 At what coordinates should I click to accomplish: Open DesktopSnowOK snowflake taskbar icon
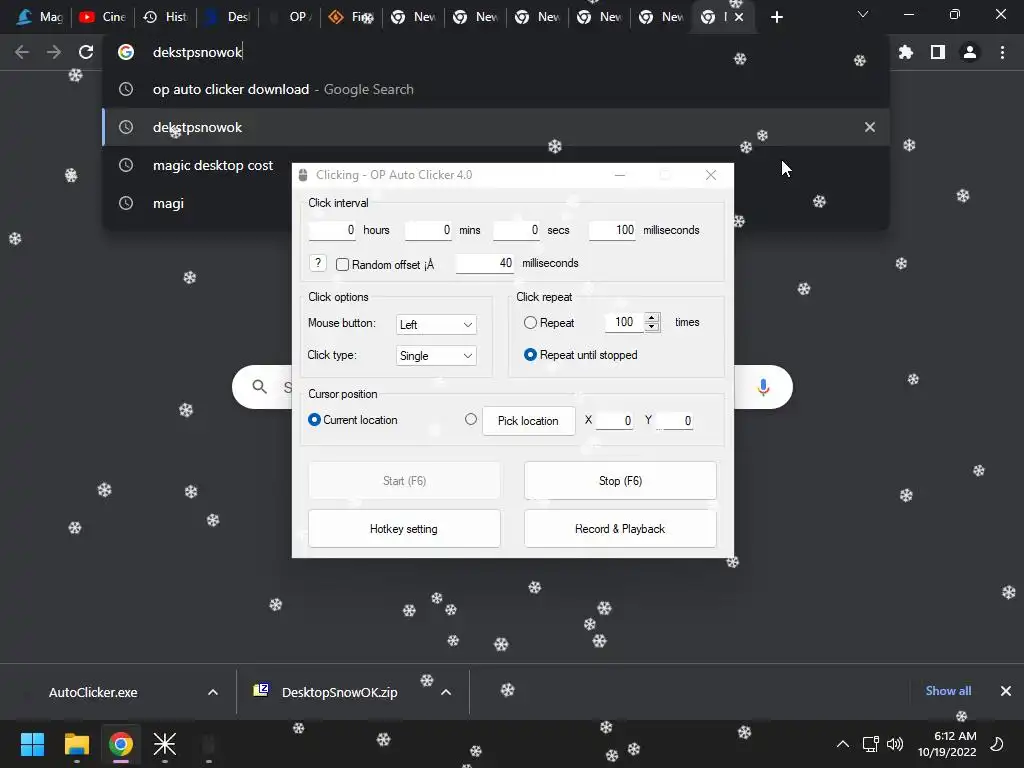165,744
